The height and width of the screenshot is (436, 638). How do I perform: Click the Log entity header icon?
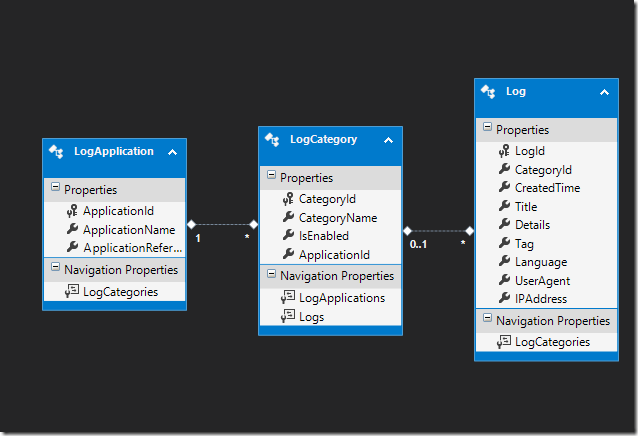coord(489,91)
